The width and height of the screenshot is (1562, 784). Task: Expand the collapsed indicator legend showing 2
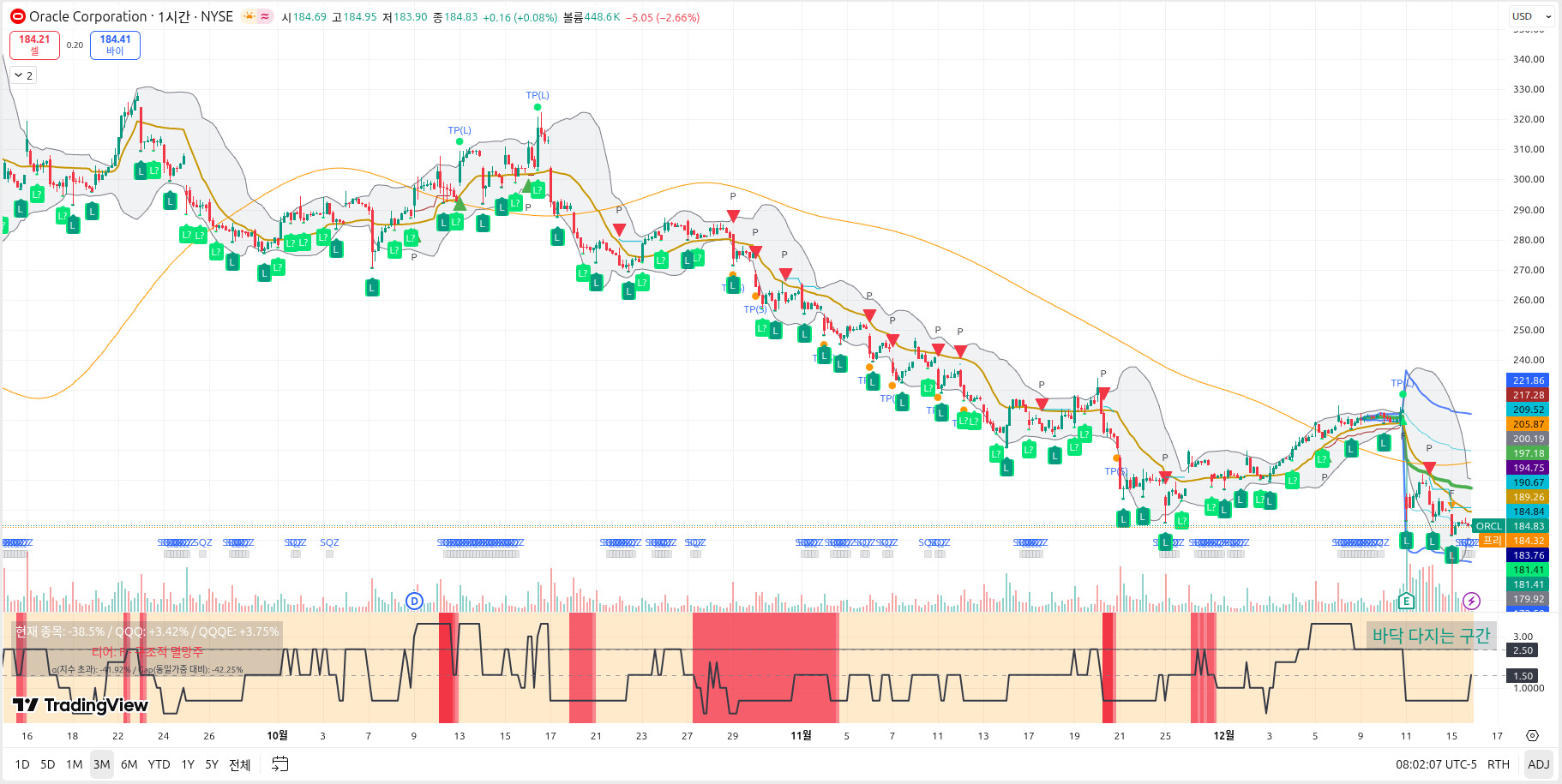click(23, 75)
